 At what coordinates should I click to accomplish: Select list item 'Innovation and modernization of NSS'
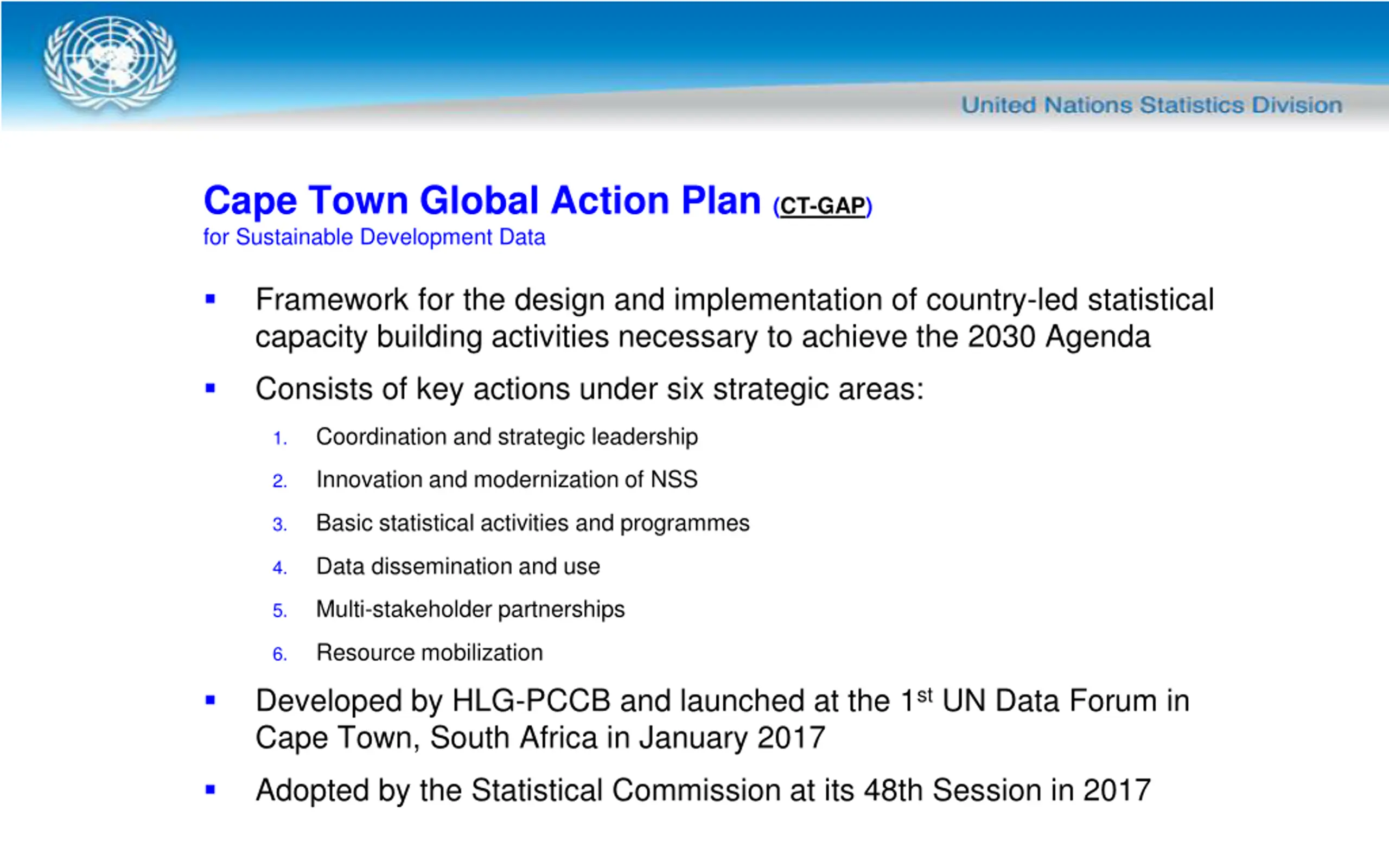pos(507,480)
